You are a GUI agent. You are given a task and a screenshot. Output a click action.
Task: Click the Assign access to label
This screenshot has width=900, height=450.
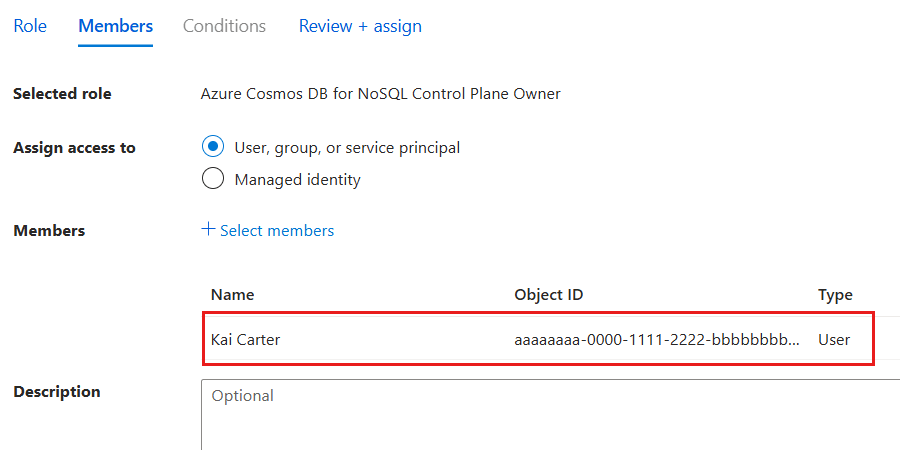tap(74, 148)
